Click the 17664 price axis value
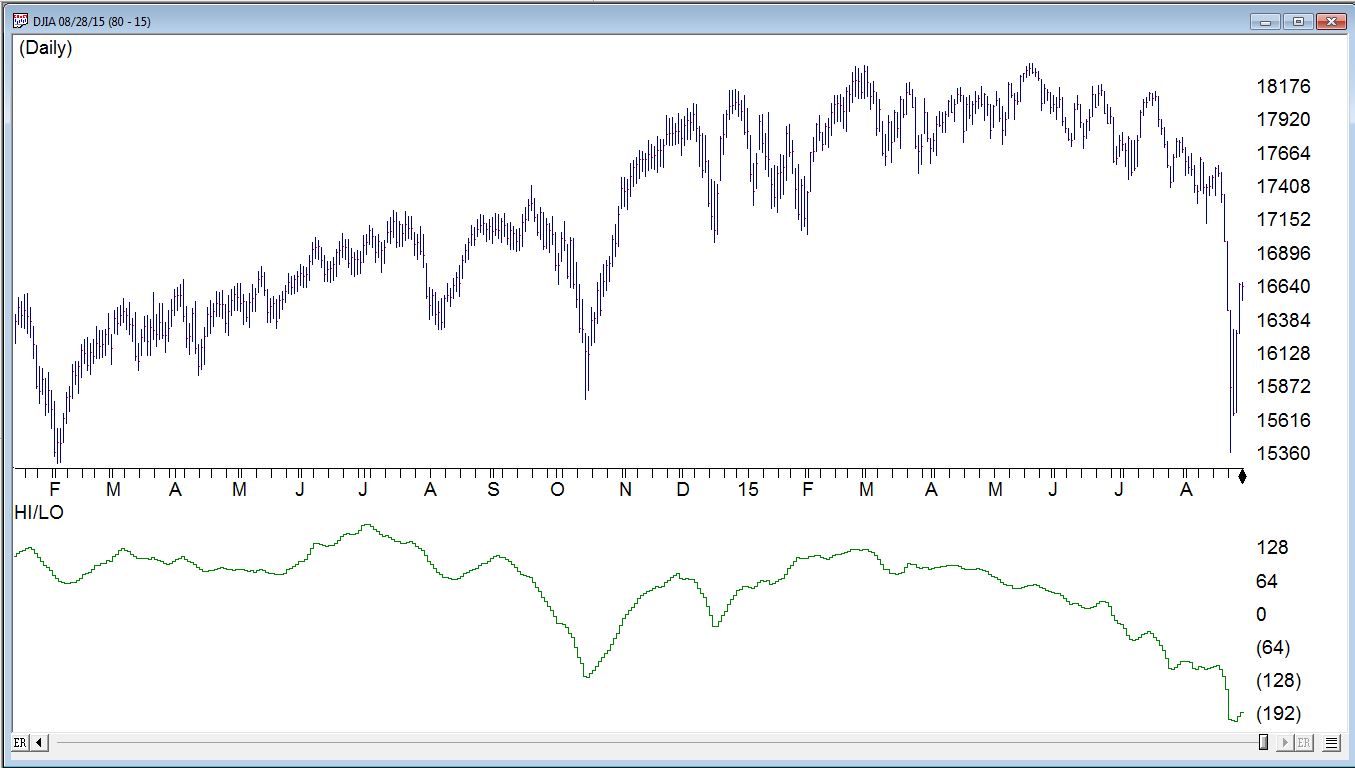The width and height of the screenshot is (1355, 768). [x=1284, y=153]
